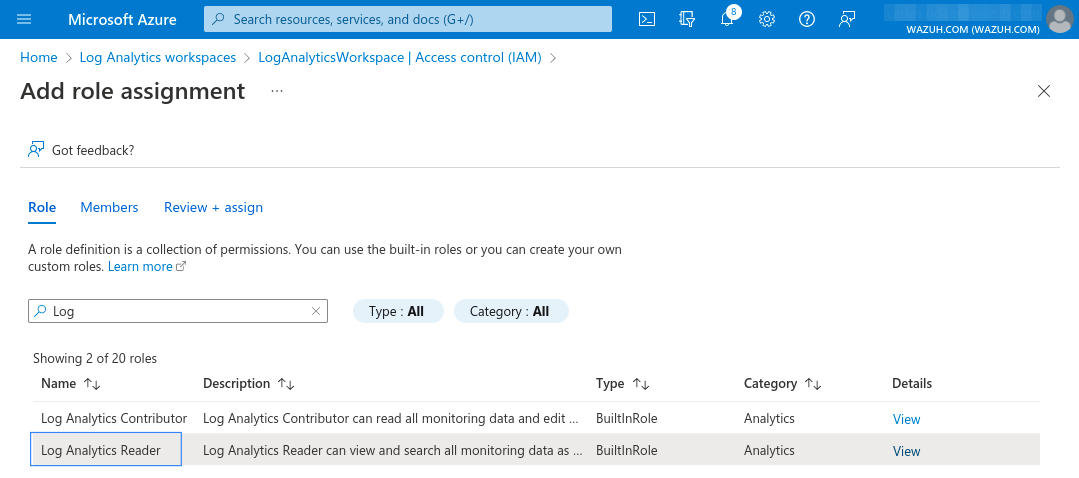Click the Type column header
This screenshot has height=478, width=1079.
610,384
